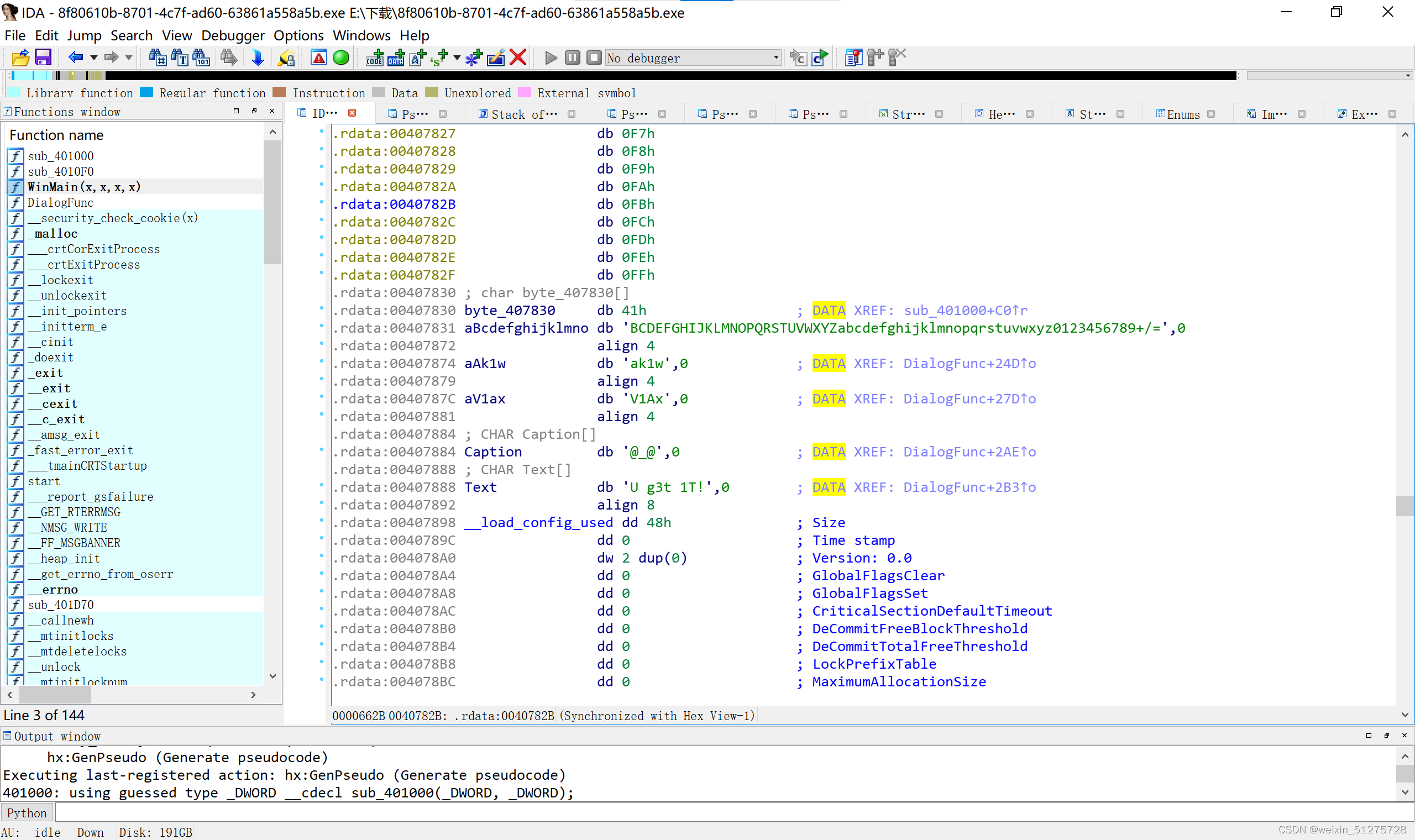1415x840 pixels.
Task: Click the blue down-arrow jump icon
Action: pyautogui.click(x=258, y=57)
